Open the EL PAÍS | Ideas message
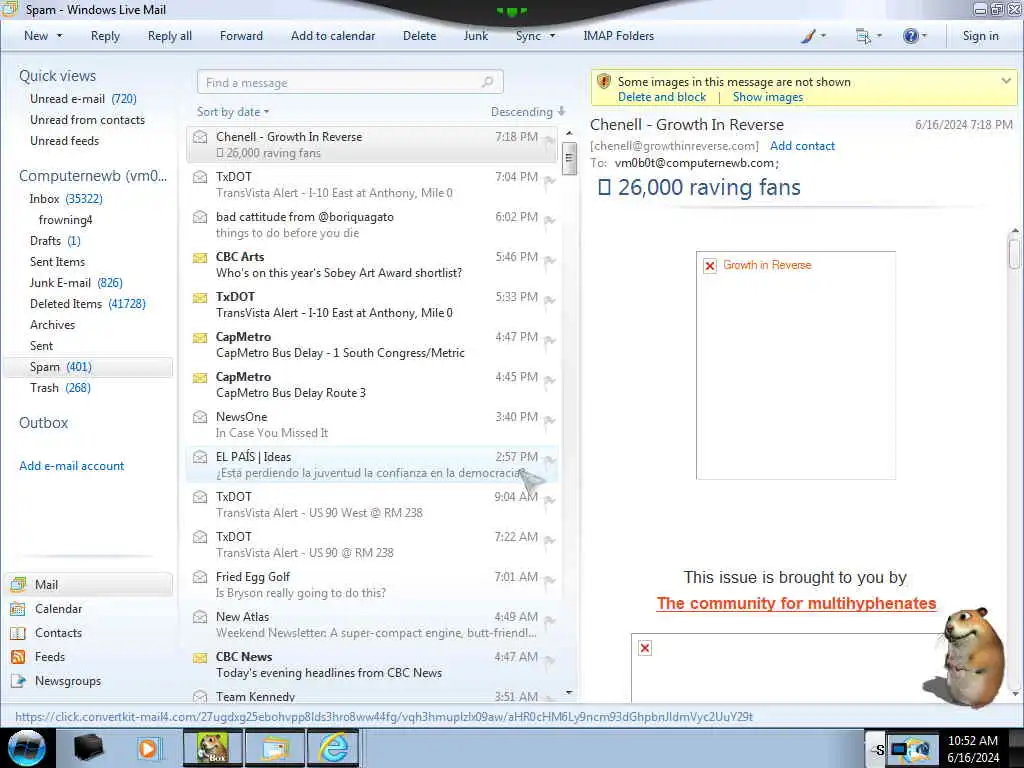The image size is (1024, 768). 372,464
